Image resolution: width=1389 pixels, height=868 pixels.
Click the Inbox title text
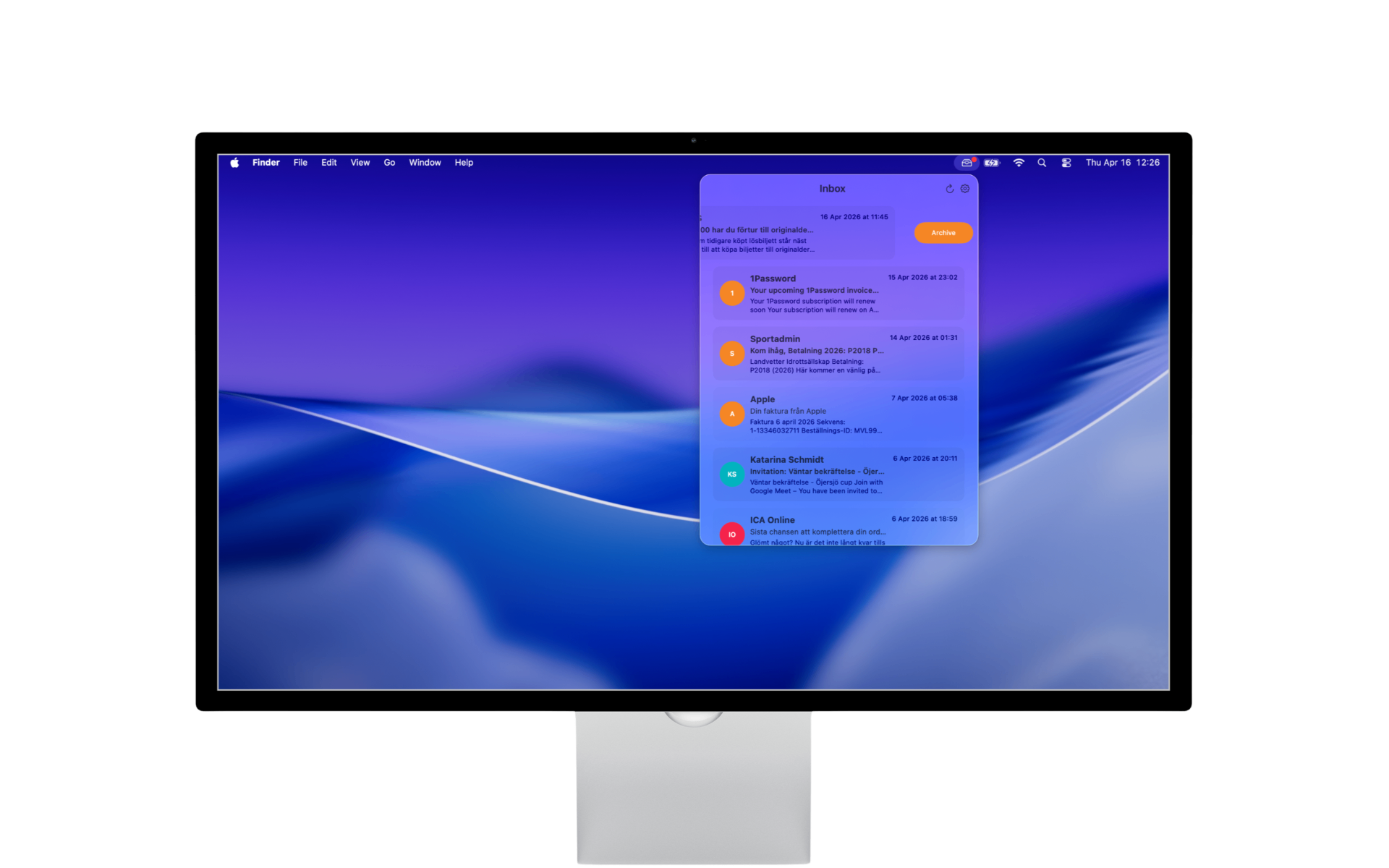(832, 189)
